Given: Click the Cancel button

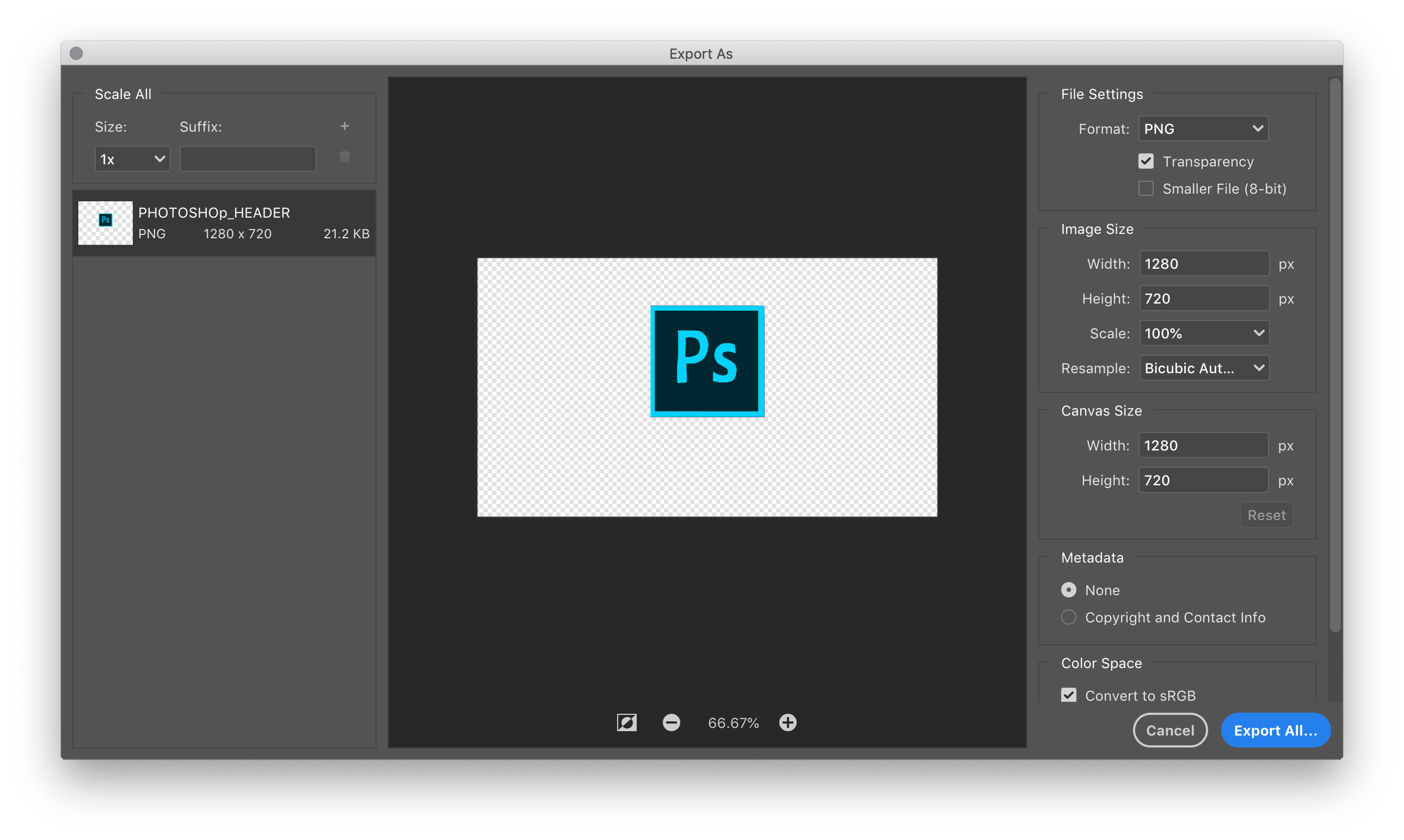Looking at the screenshot, I should tap(1169, 730).
